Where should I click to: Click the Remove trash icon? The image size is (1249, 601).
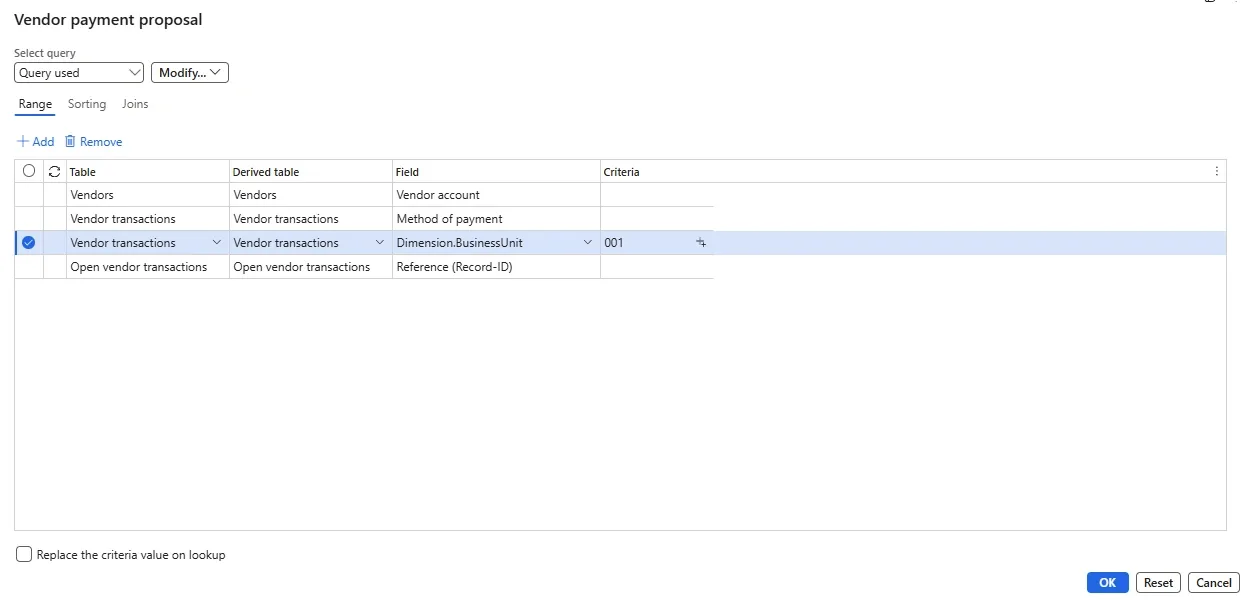[70, 142]
